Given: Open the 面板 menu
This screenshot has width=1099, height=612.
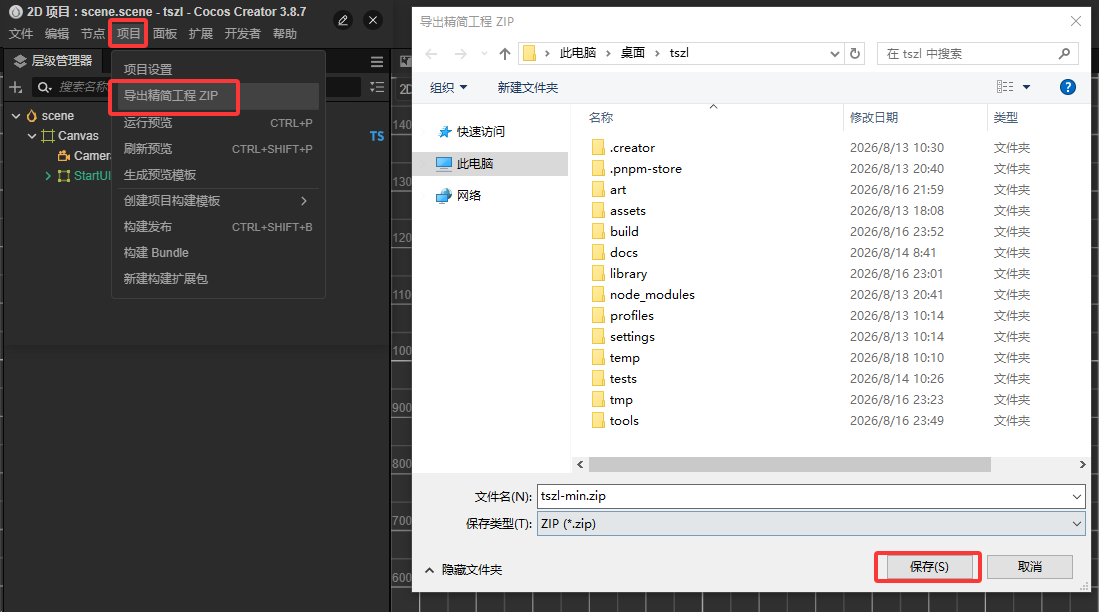Looking at the screenshot, I should click(165, 34).
